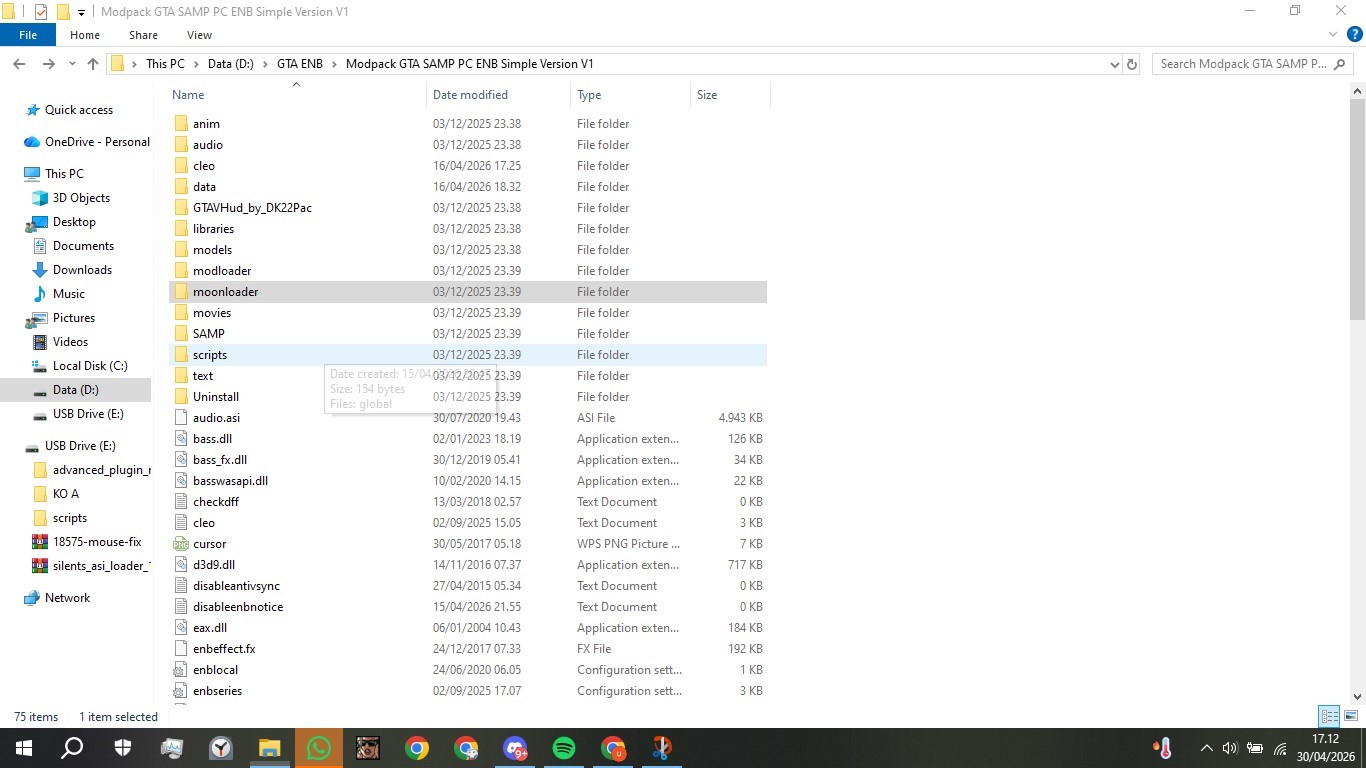The height and width of the screenshot is (768, 1366).
Task: Open WhatsApp from the taskbar
Action: pos(319,748)
